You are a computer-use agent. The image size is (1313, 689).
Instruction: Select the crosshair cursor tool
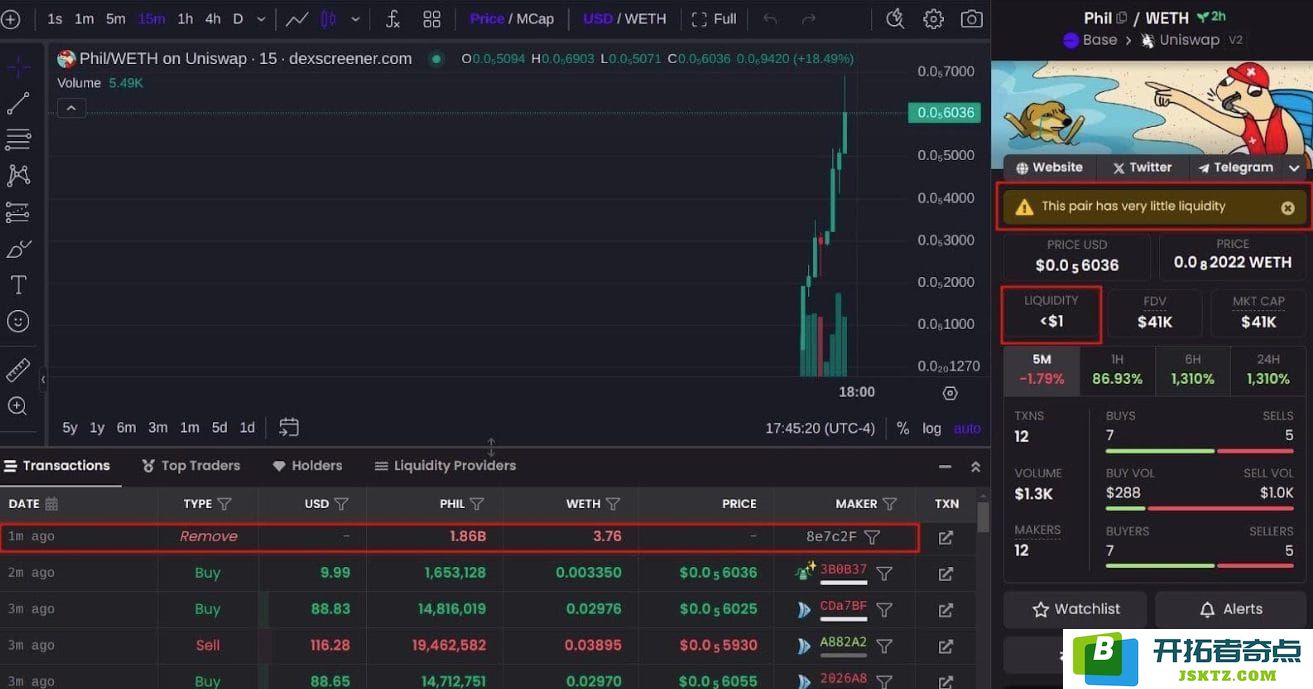click(18, 68)
